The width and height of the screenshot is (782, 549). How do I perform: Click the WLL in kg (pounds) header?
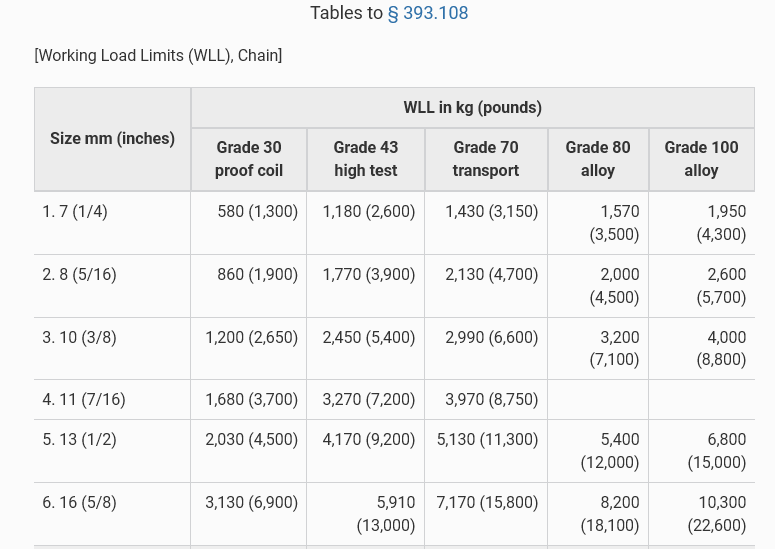click(472, 108)
